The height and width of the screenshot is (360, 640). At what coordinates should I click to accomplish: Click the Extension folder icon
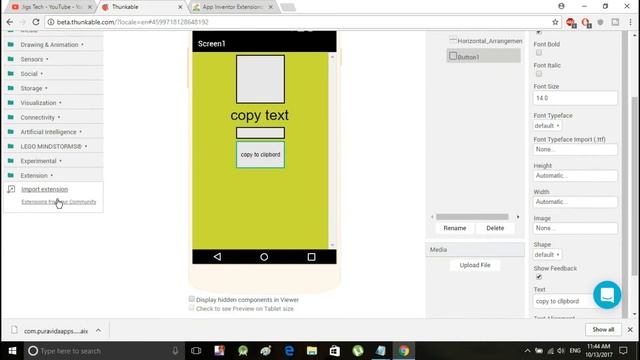tap(11, 175)
